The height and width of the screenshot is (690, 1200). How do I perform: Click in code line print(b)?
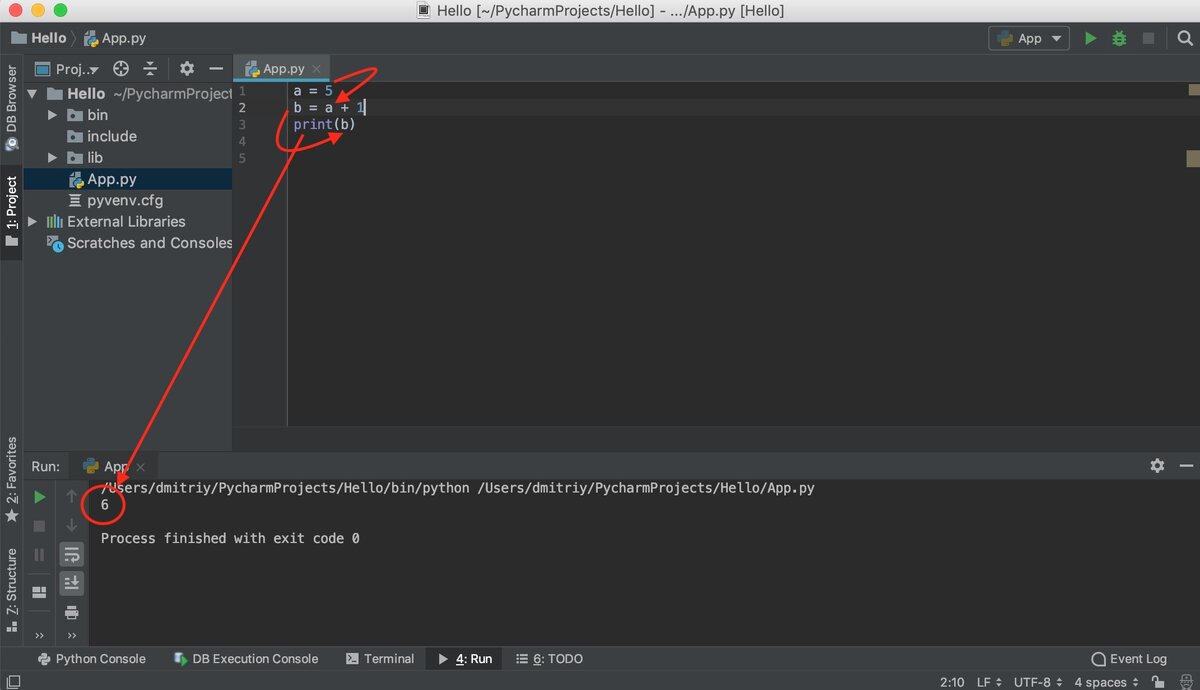[x=324, y=124]
